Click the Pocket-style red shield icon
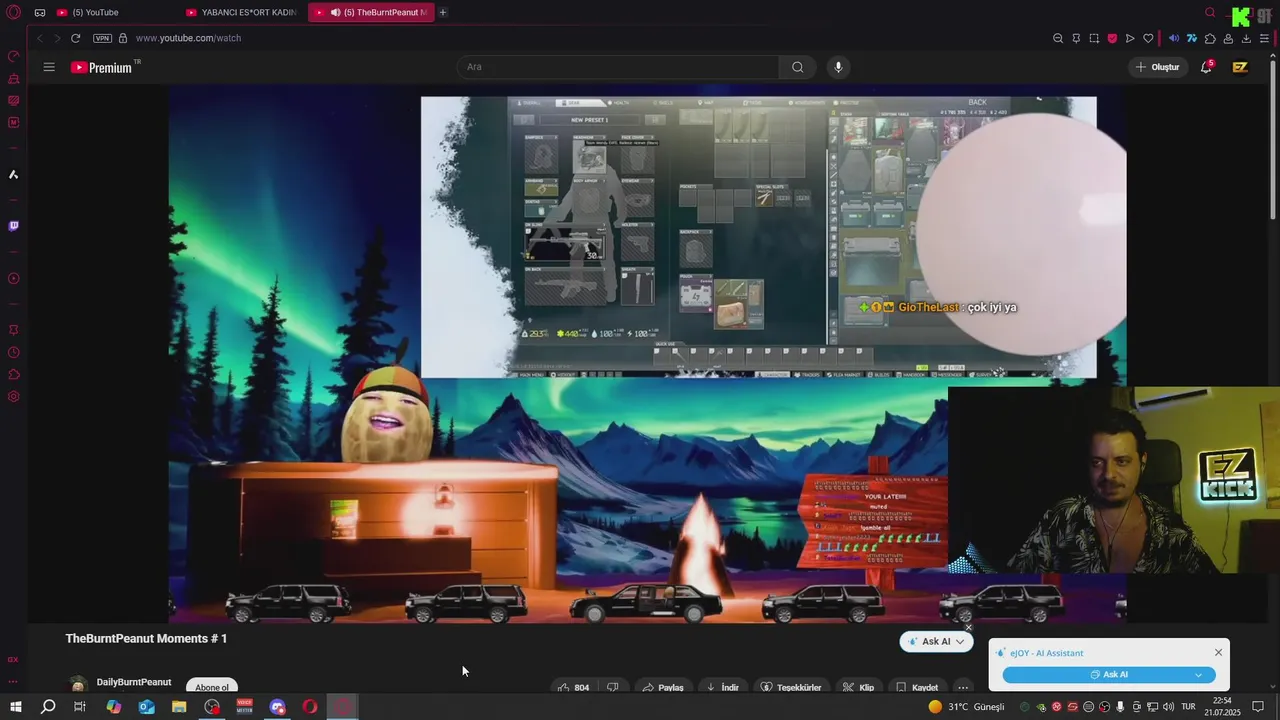The image size is (1280, 720). [1112, 38]
